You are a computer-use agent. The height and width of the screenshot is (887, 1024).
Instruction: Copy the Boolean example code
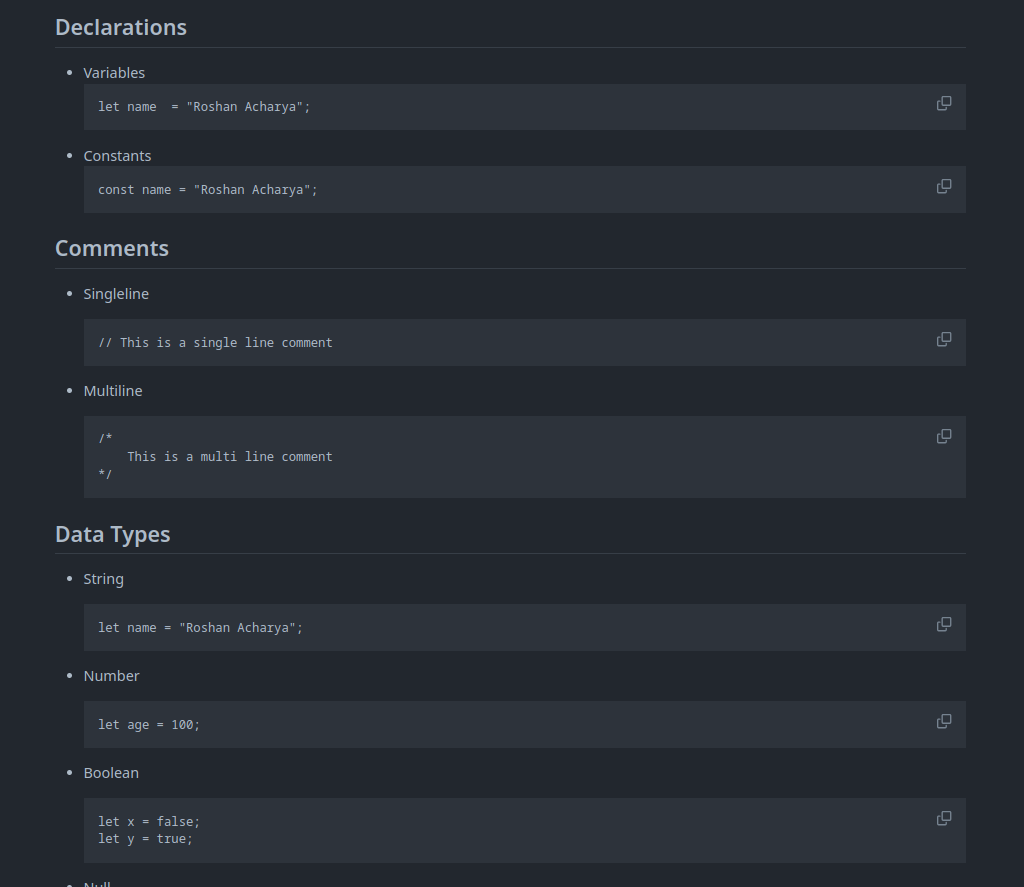(x=943, y=818)
